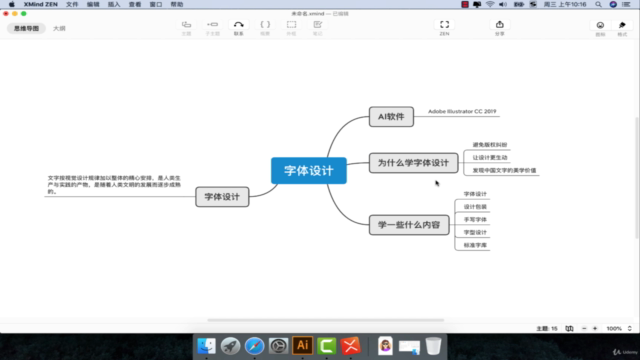Select subtopic 标准字库
Screen dimensions: 640x360
point(475,245)
